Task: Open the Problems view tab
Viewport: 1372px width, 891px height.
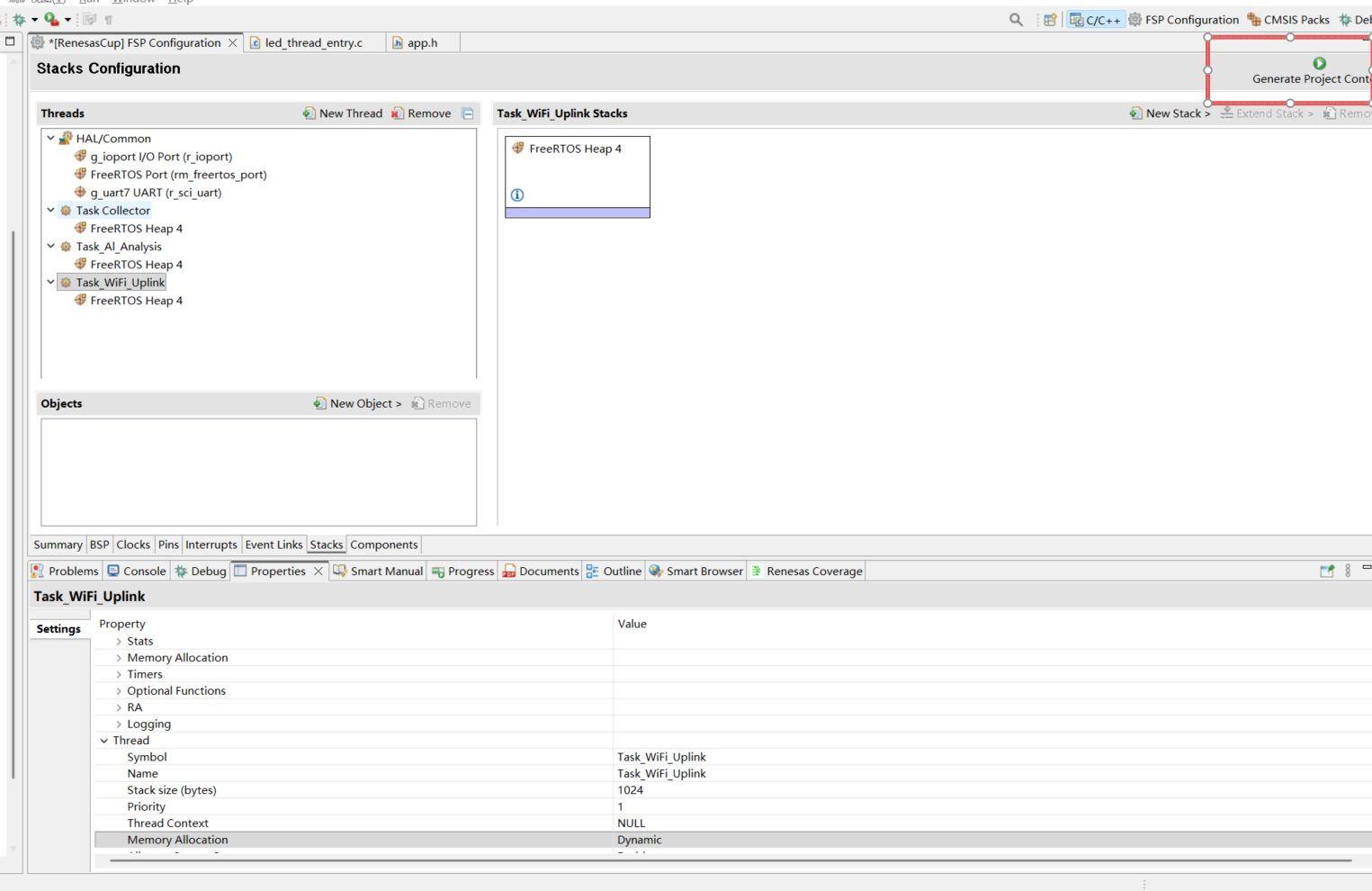Action: pos(65,571)
